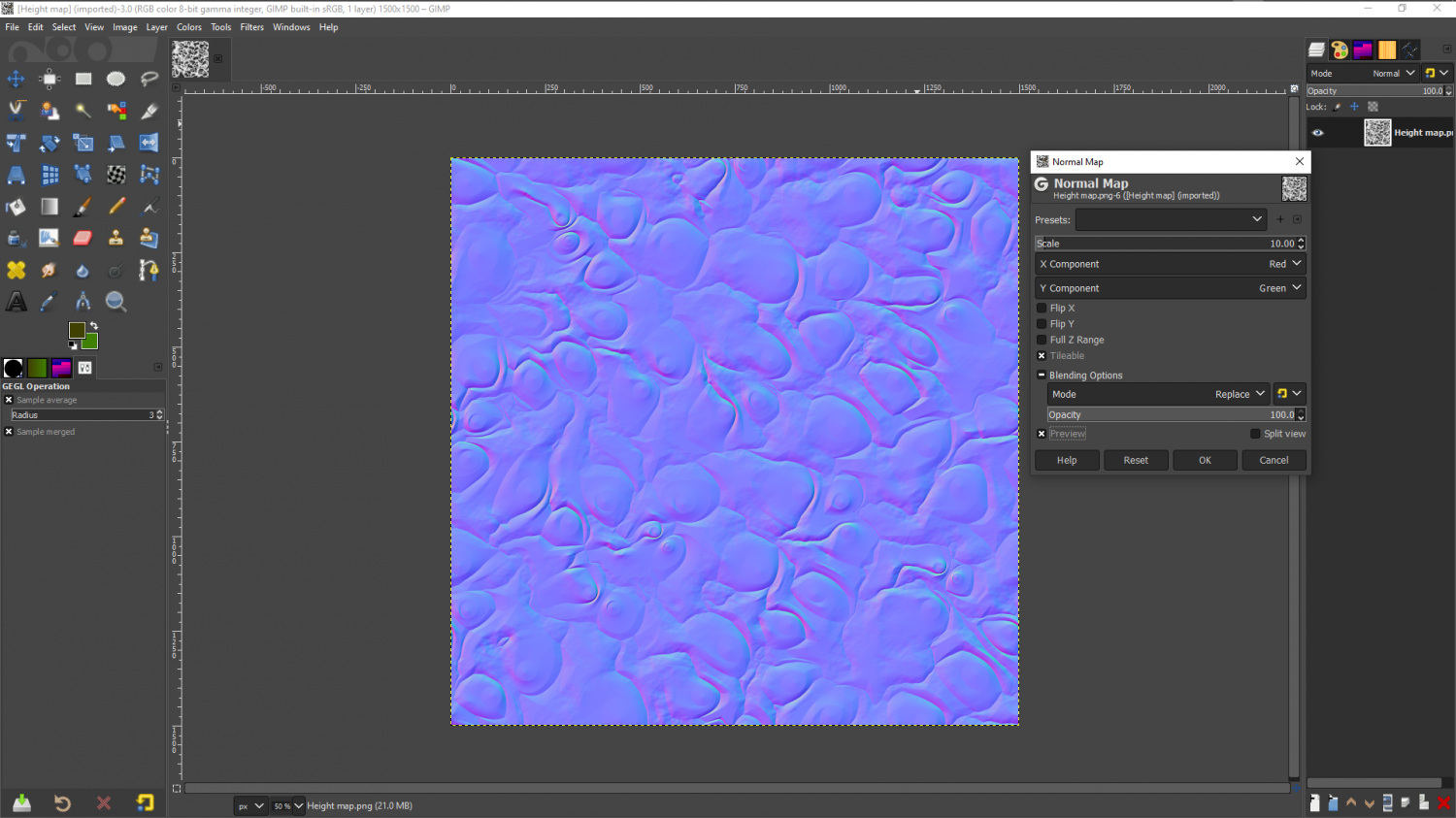Select the Rectangle Select tool
The image size is (1456, 818).
coord(83,79)
